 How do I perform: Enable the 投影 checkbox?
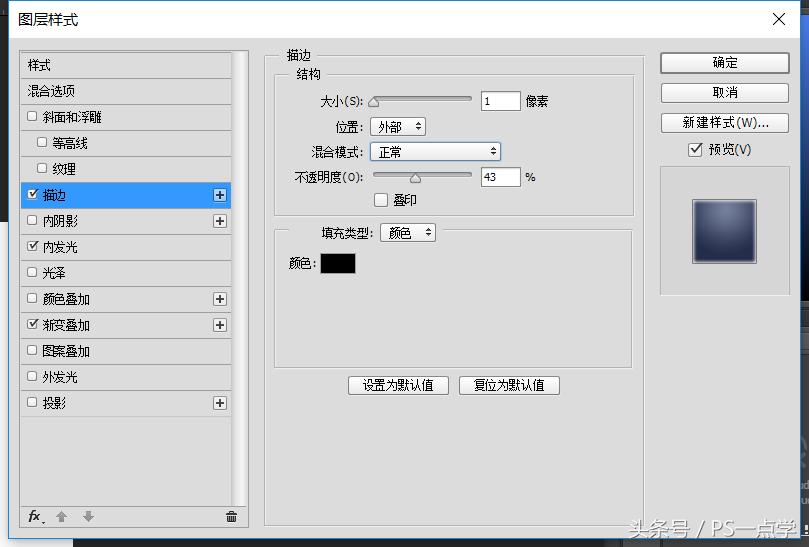[32, 402]
